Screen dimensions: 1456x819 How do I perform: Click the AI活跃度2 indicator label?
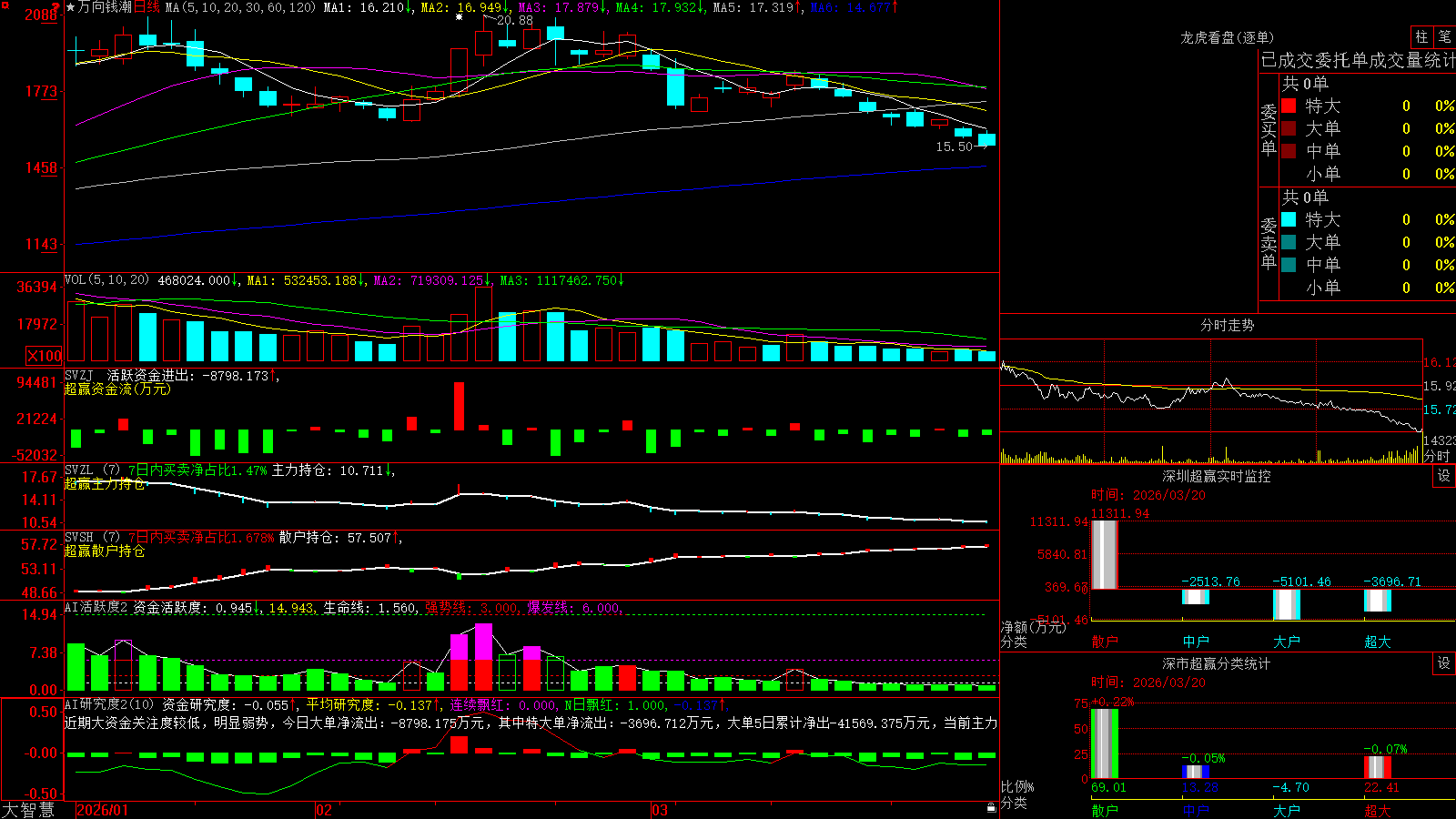[96, 607]
